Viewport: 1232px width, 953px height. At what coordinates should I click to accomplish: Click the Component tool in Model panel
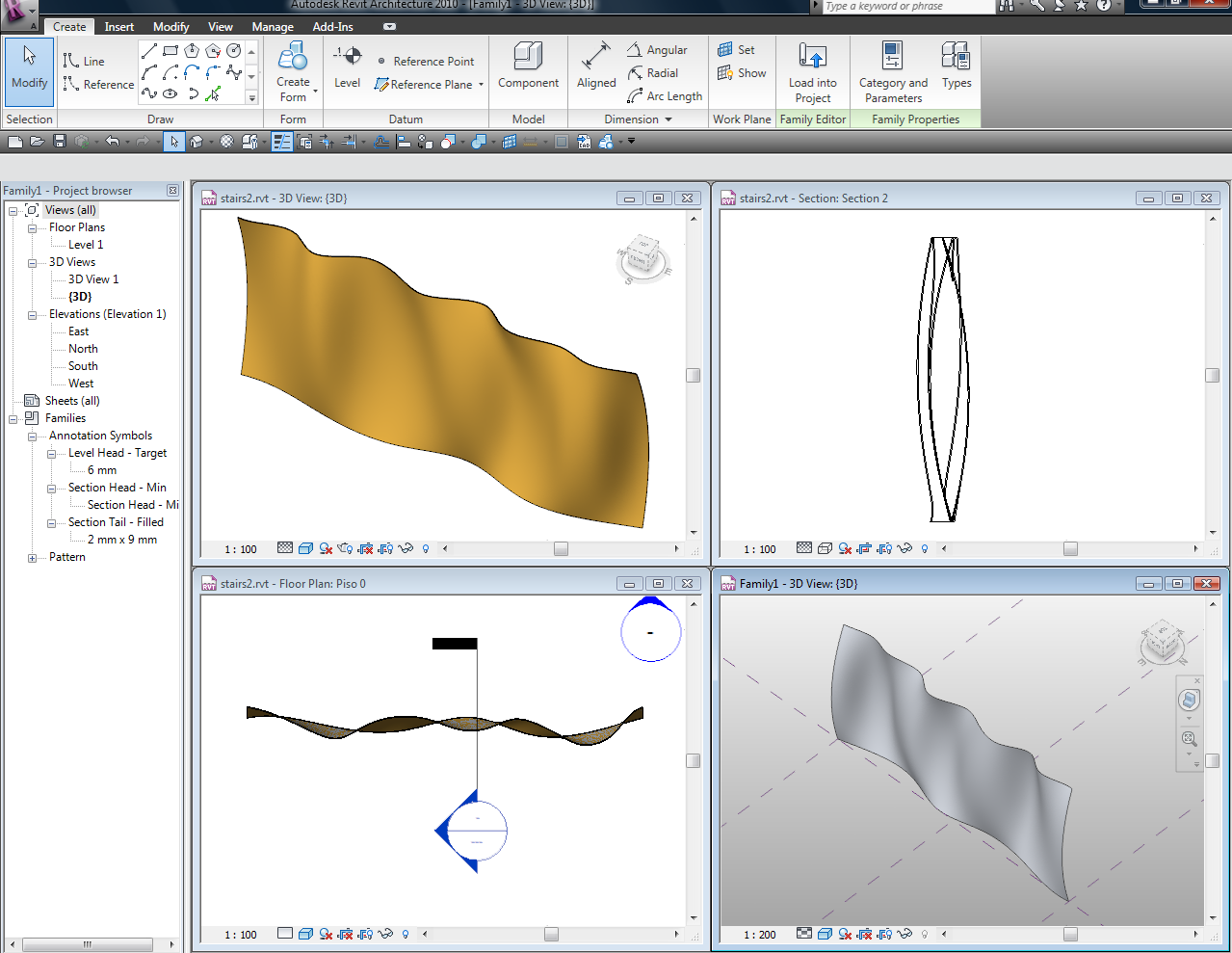tap(528, 66)
